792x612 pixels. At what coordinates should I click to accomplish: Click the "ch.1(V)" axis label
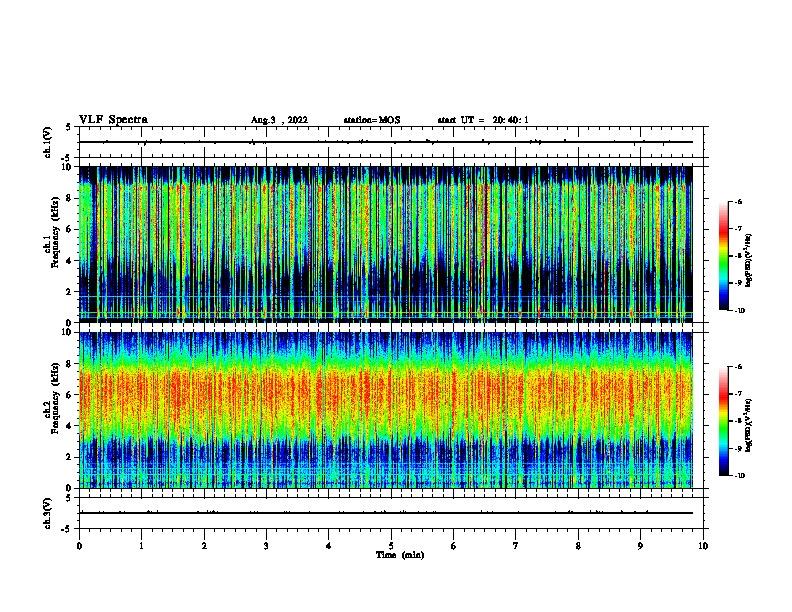click(x=47, y=142)
